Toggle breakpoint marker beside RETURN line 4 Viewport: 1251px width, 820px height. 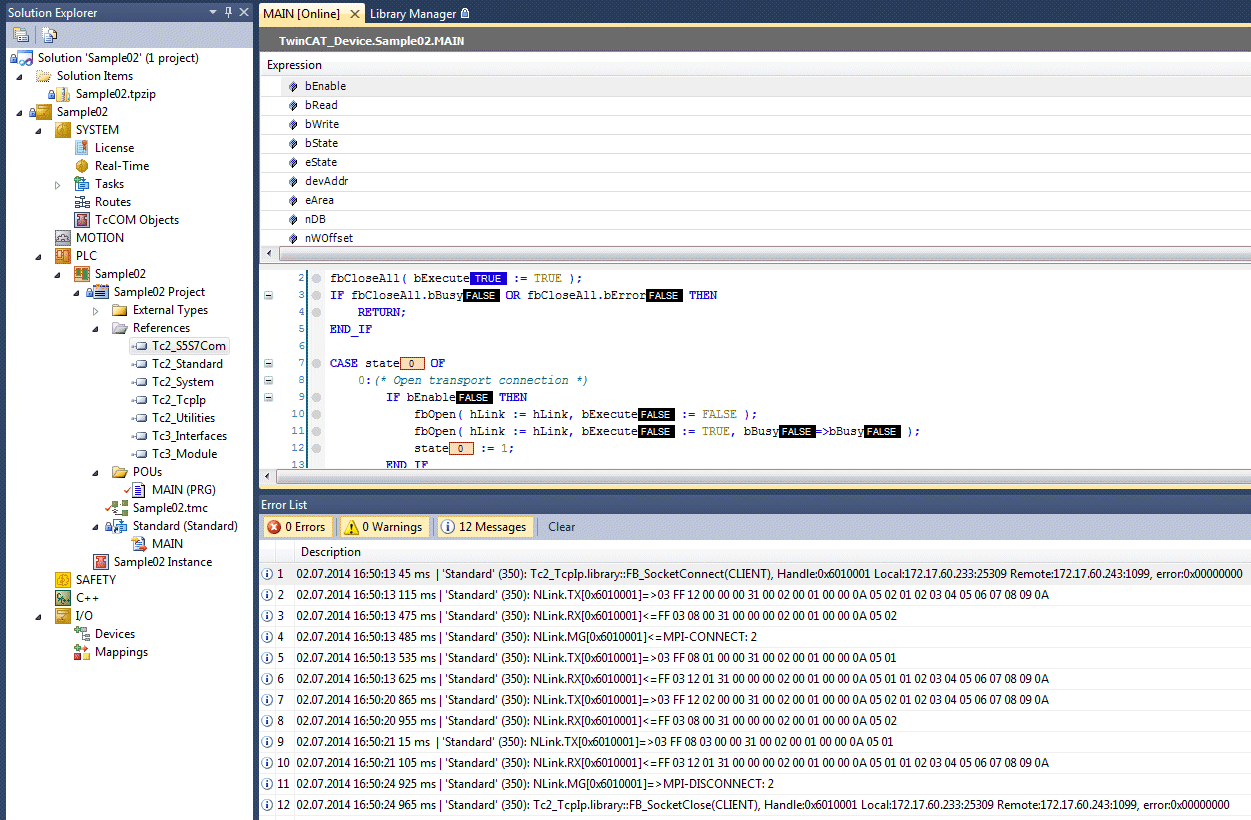coord(316,312)
